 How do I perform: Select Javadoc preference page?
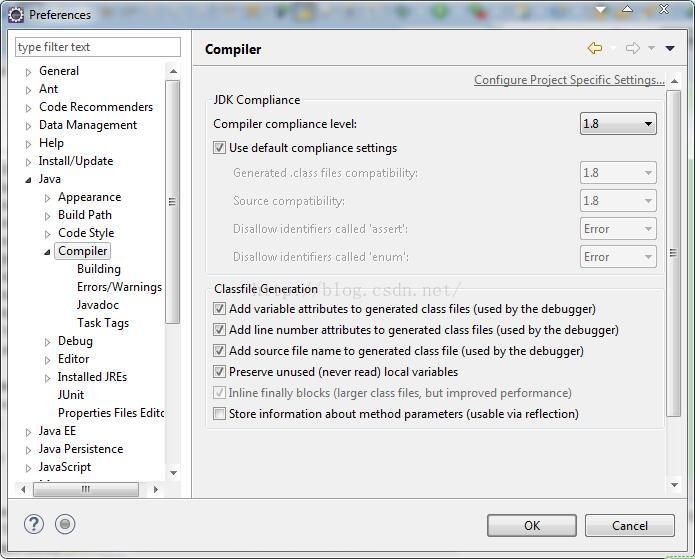(98, 305)
